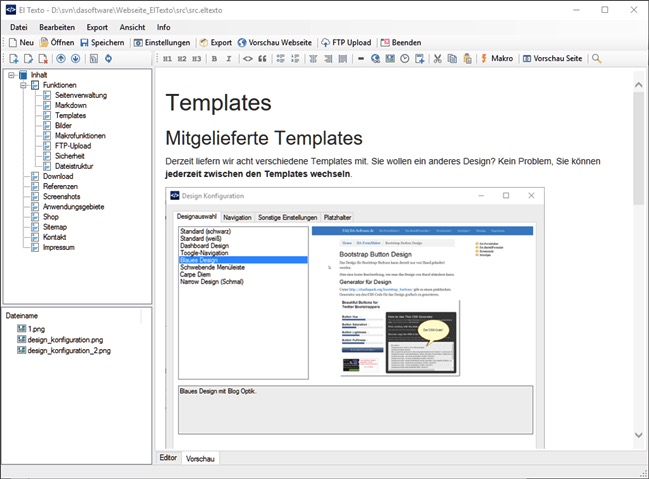Select the Impressum tree item
Viewport: 649px width, 479px height.
59,248
